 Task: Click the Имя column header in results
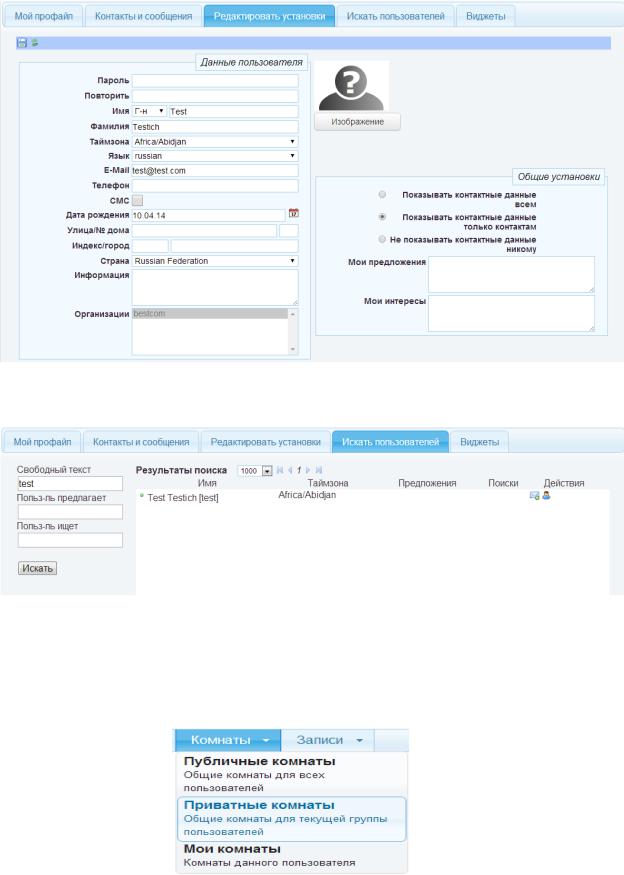tap(207, 483)
